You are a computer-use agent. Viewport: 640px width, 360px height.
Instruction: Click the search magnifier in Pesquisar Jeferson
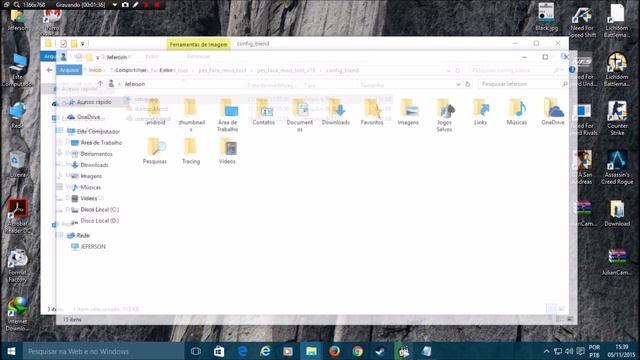[564, 84]
